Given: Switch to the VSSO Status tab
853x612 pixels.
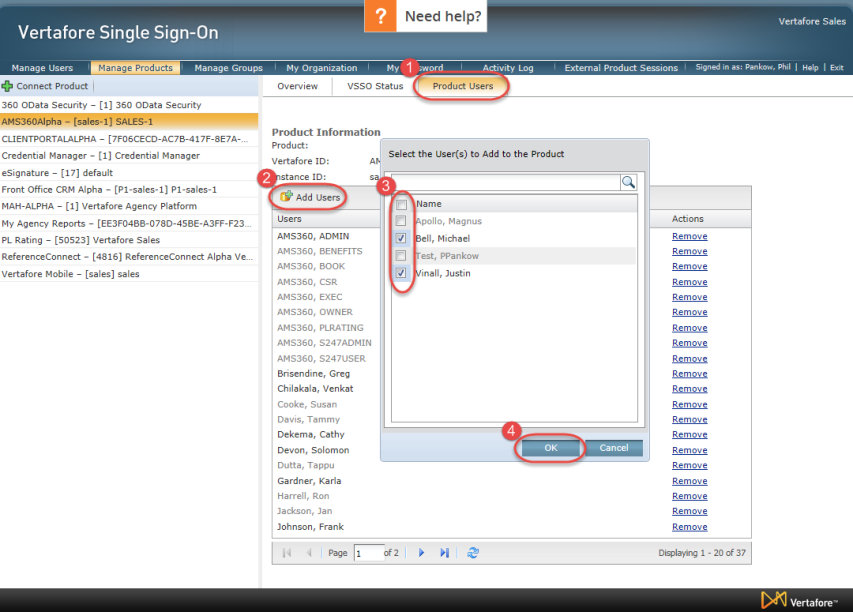Looking at the screenshot, I should pyautogui.click(x=375, y=86).
